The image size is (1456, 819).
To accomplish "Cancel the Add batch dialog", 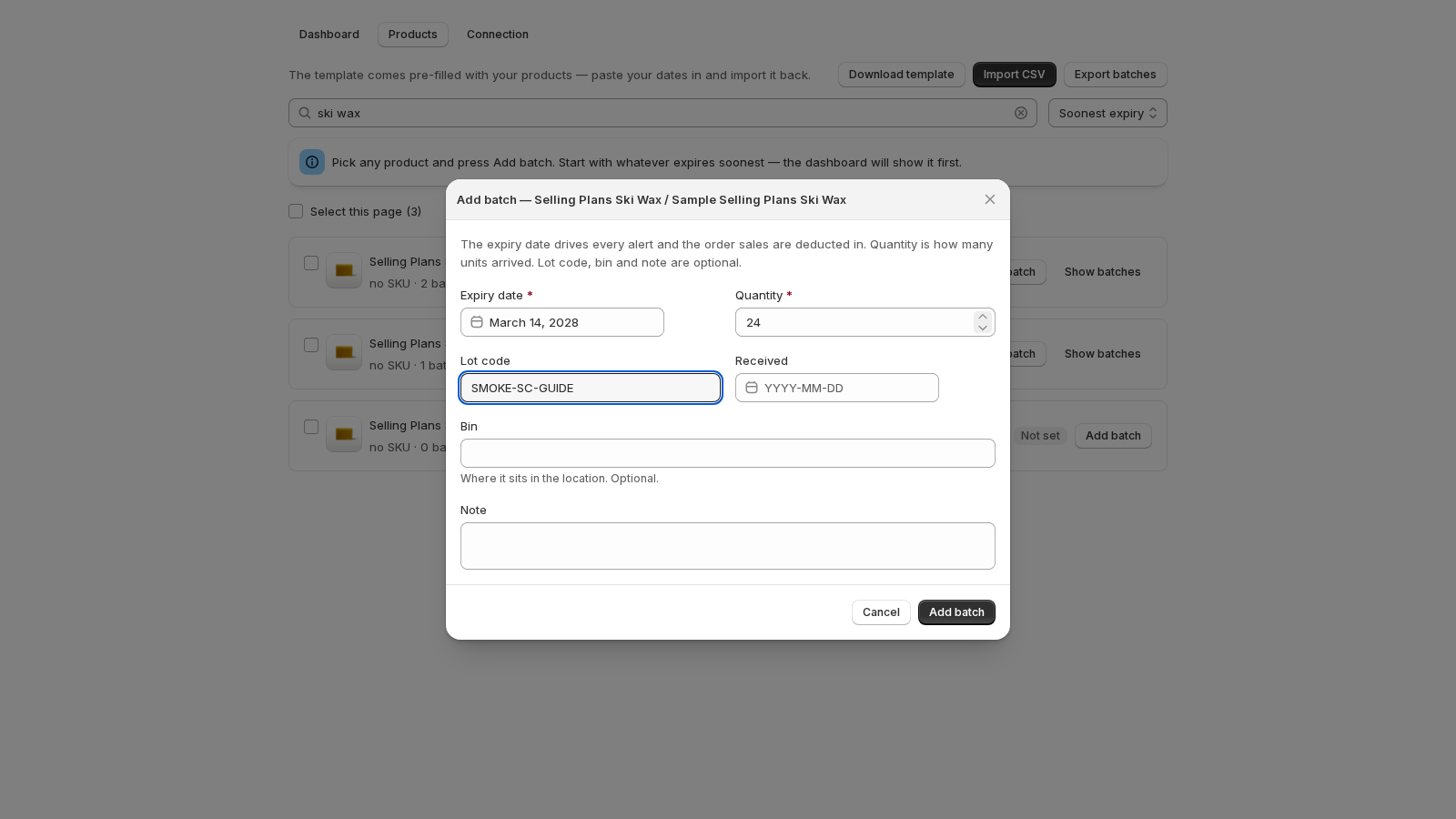I will coord(881,612).
